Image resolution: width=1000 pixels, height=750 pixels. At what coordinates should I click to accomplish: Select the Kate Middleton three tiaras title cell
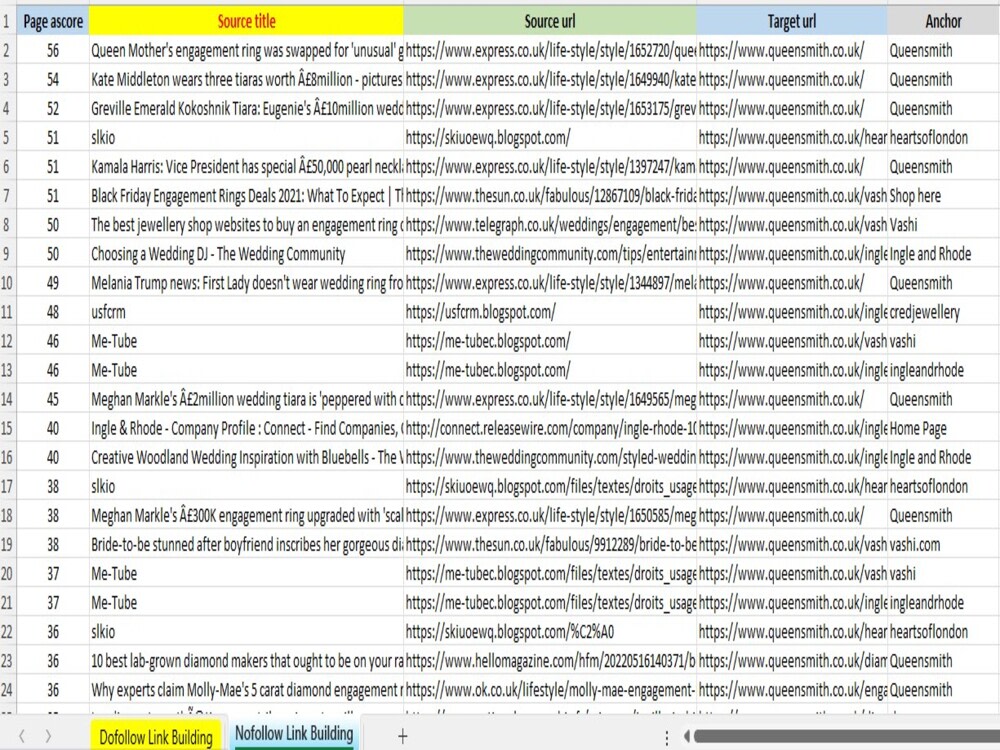pos(246,79)
